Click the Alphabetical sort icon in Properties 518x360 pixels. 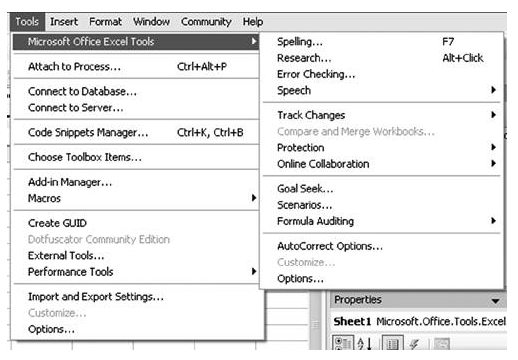coord(365,343)
